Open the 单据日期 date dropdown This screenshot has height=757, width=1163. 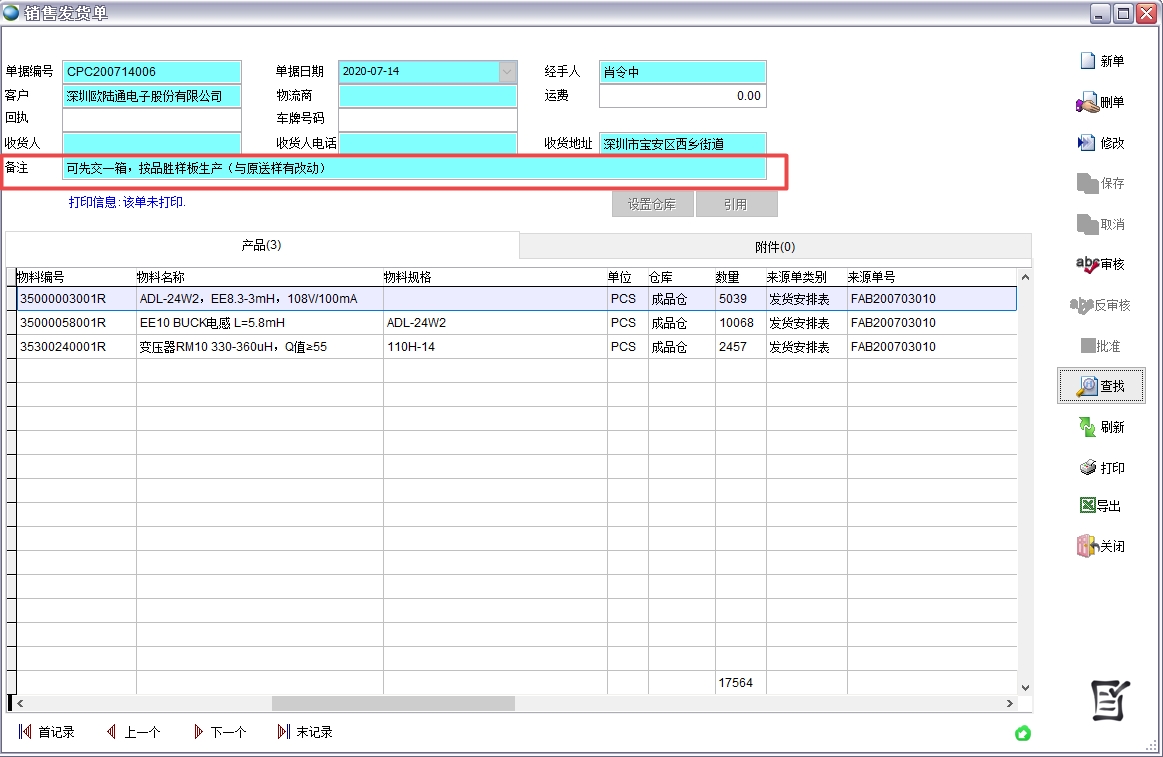point(508,72)
